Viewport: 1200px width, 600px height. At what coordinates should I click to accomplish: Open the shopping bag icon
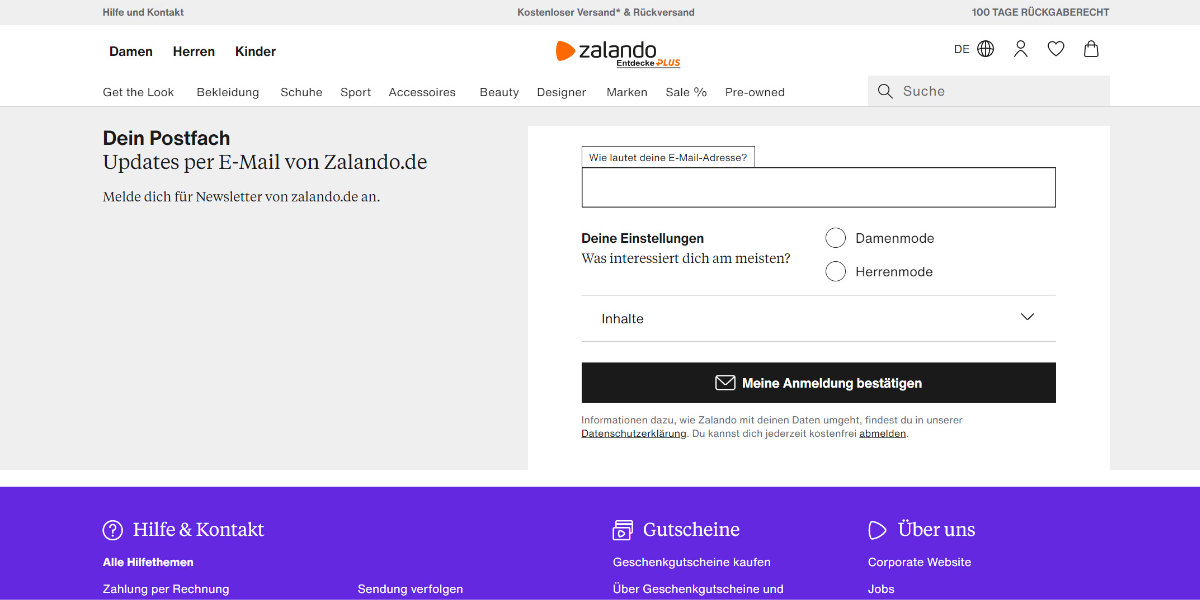pyautogui.click(x=1091, y=49)
